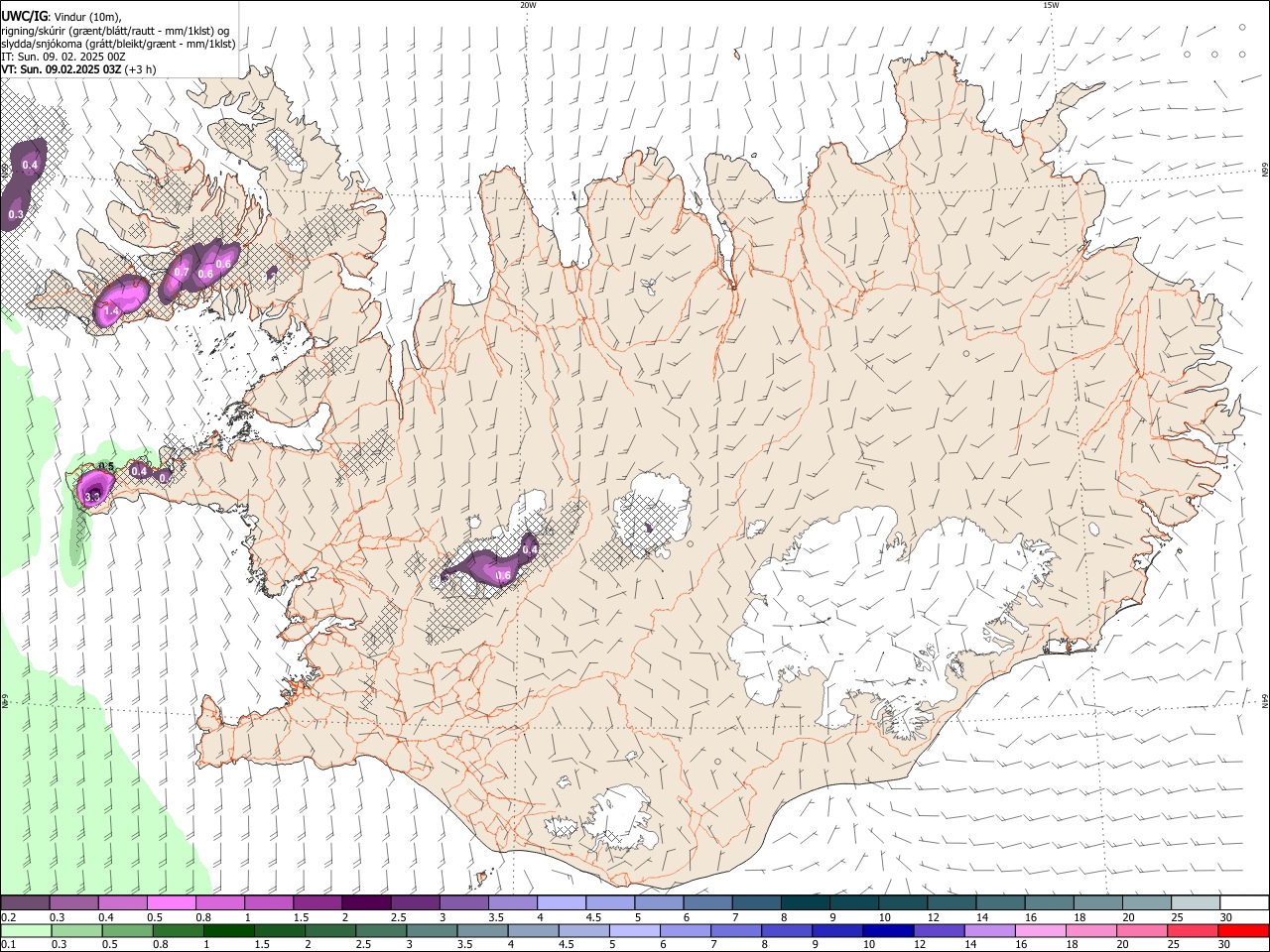1270x952 pixels.
Task: Click the 'slydda/snjókoma' description line
Action: [118, 44]
